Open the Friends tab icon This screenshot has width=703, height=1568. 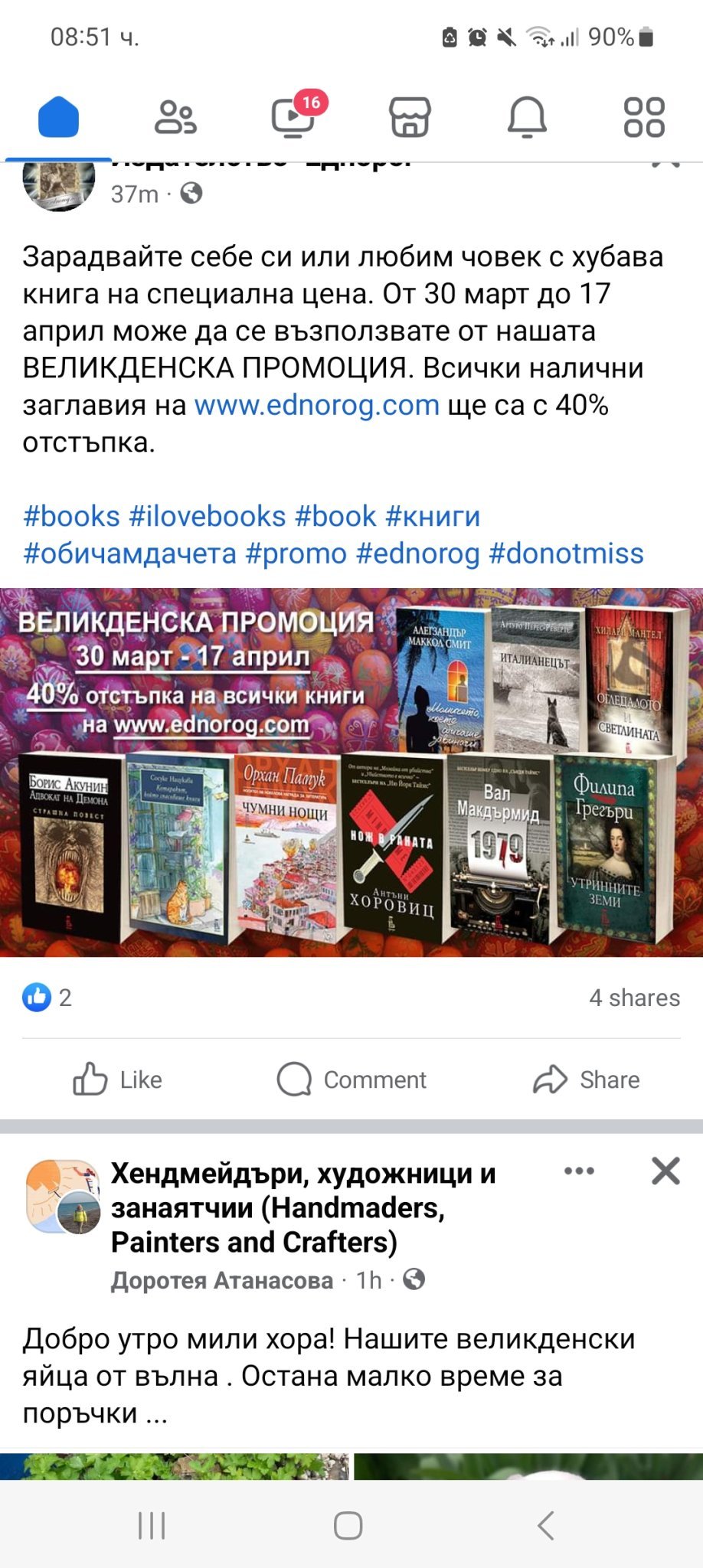(175, 117)
